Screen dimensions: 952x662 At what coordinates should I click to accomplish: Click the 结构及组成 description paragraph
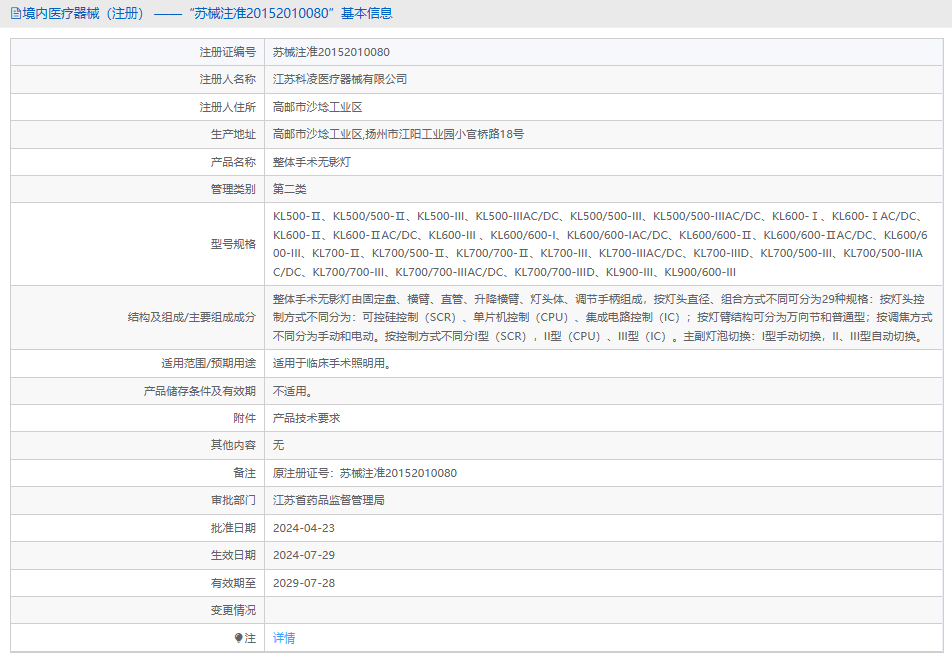600,318
